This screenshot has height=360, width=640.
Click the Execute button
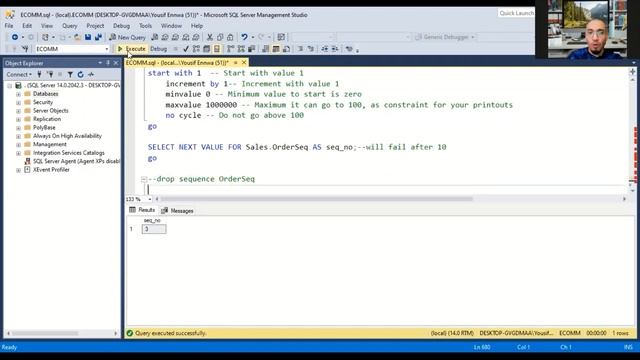131,49
